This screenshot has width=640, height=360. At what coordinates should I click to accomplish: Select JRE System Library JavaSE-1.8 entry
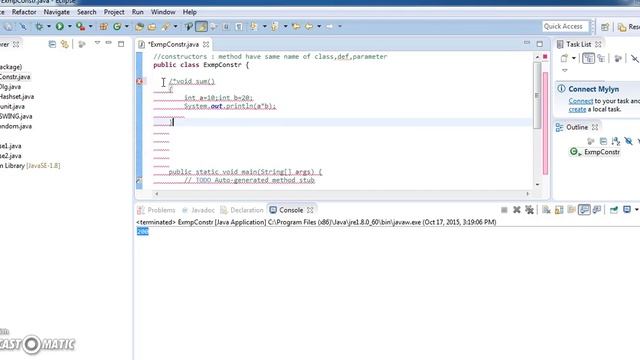pyautogui.click(x=30, y=166)
